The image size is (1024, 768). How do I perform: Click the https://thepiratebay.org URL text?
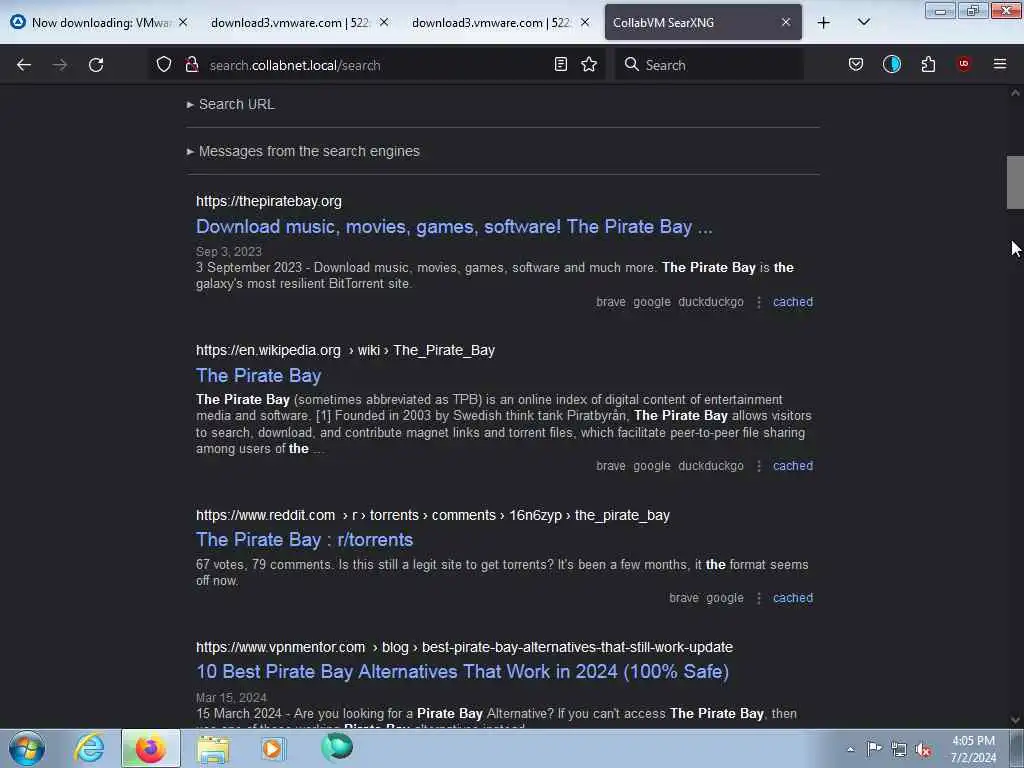(x=269, y=201)
